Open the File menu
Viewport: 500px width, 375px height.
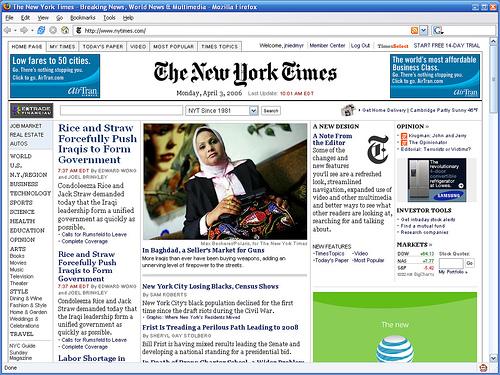pos(9,18)
